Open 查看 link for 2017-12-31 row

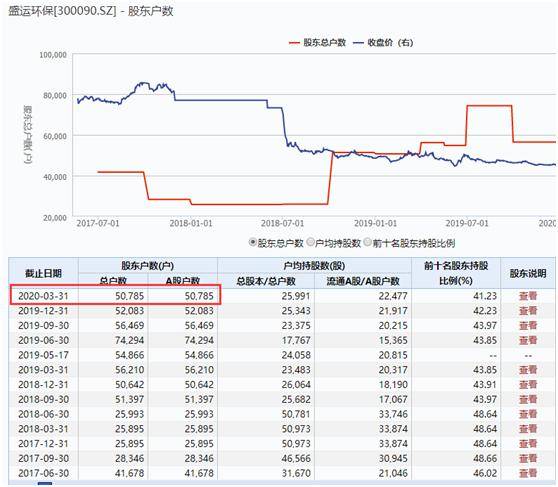[528, 444]
